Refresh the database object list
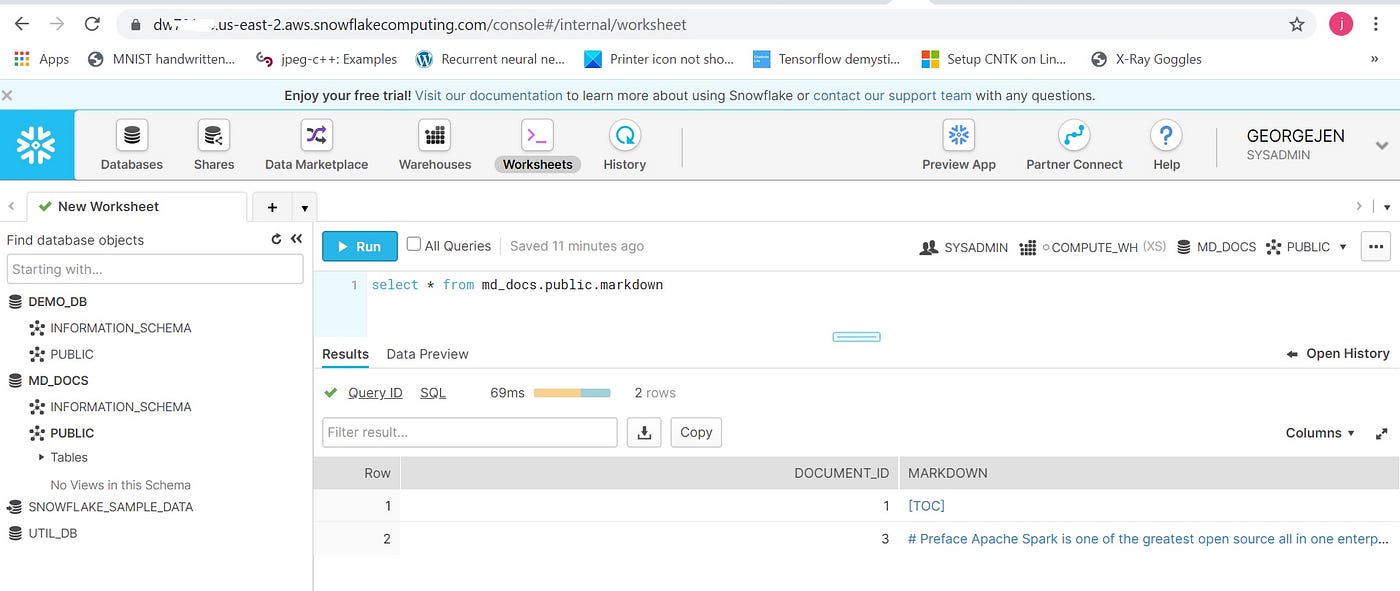Image resolution: width=1400 pixels, height=591 pixels. point(276,240)
